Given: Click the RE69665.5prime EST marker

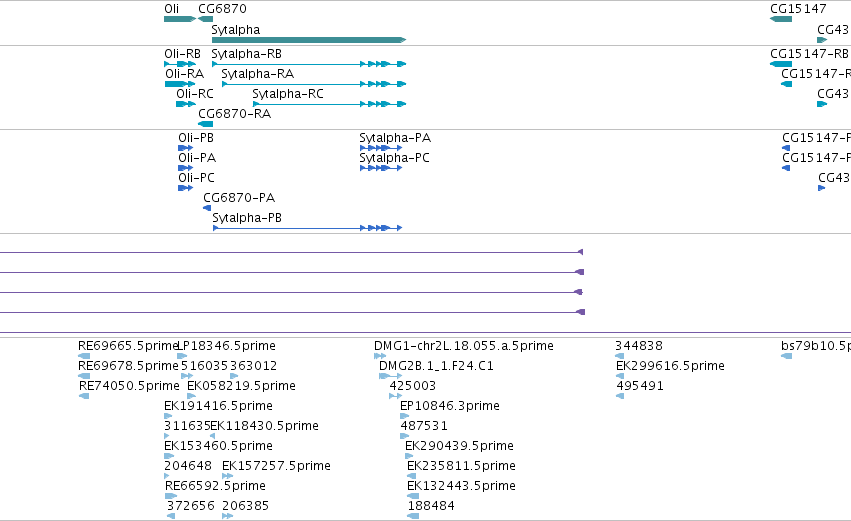Looking at the screenshot, I should (x=84, y=356).
